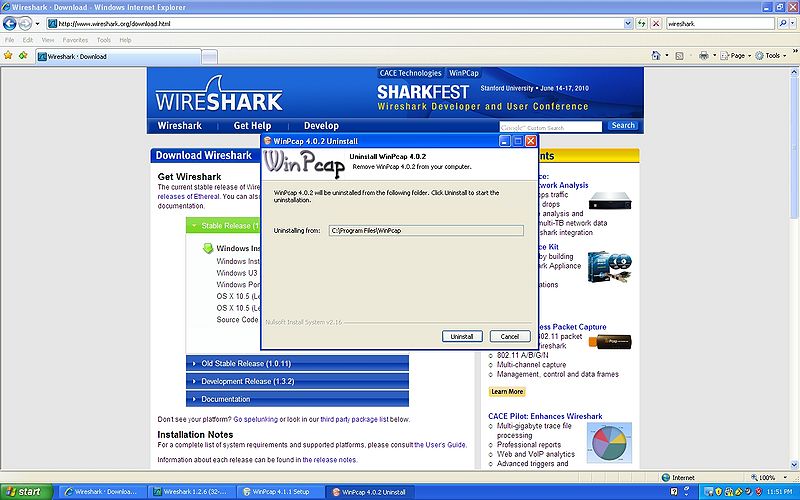800x500 pixels.
Task: Click the Home icon in command bar
Action: click(656, 56)
